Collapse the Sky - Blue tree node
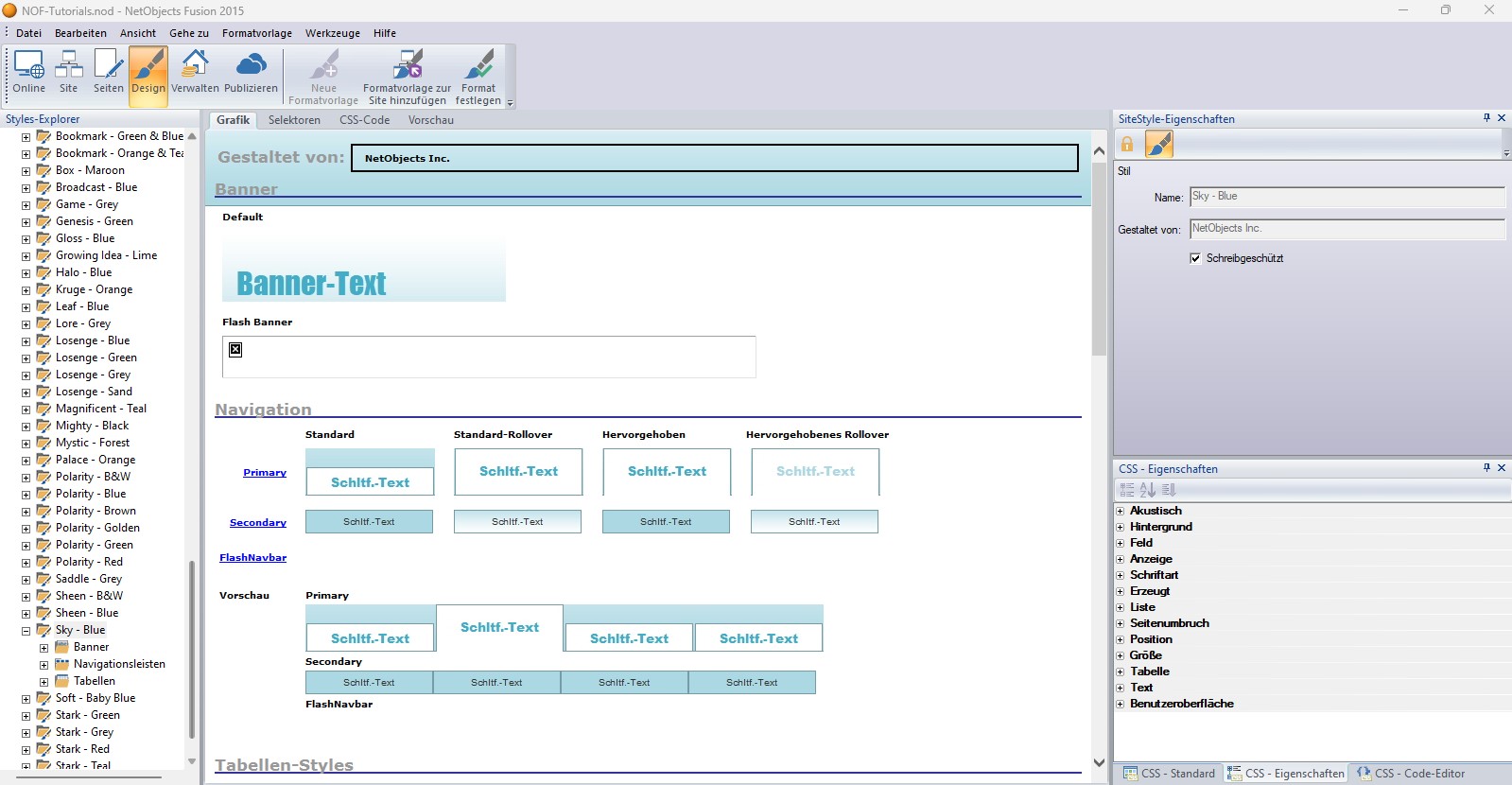The height and width of the screenshot is (785, 1512). pyautogui.click(x=26, y=631)
